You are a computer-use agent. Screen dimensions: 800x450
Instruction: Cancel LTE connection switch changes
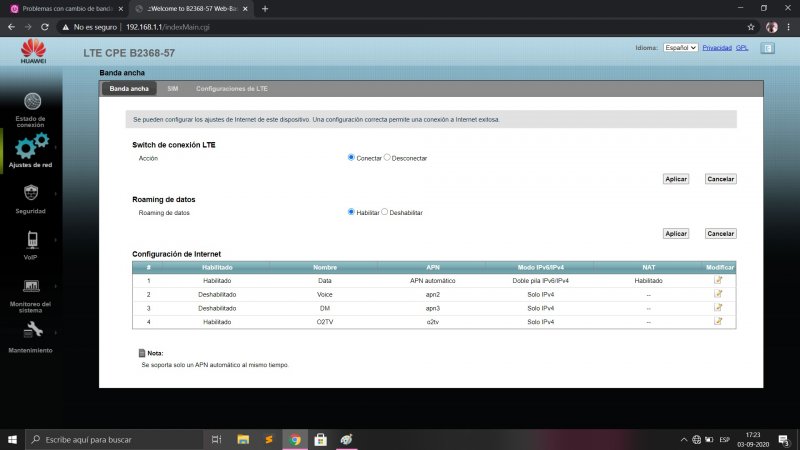[x=720, y=179]
